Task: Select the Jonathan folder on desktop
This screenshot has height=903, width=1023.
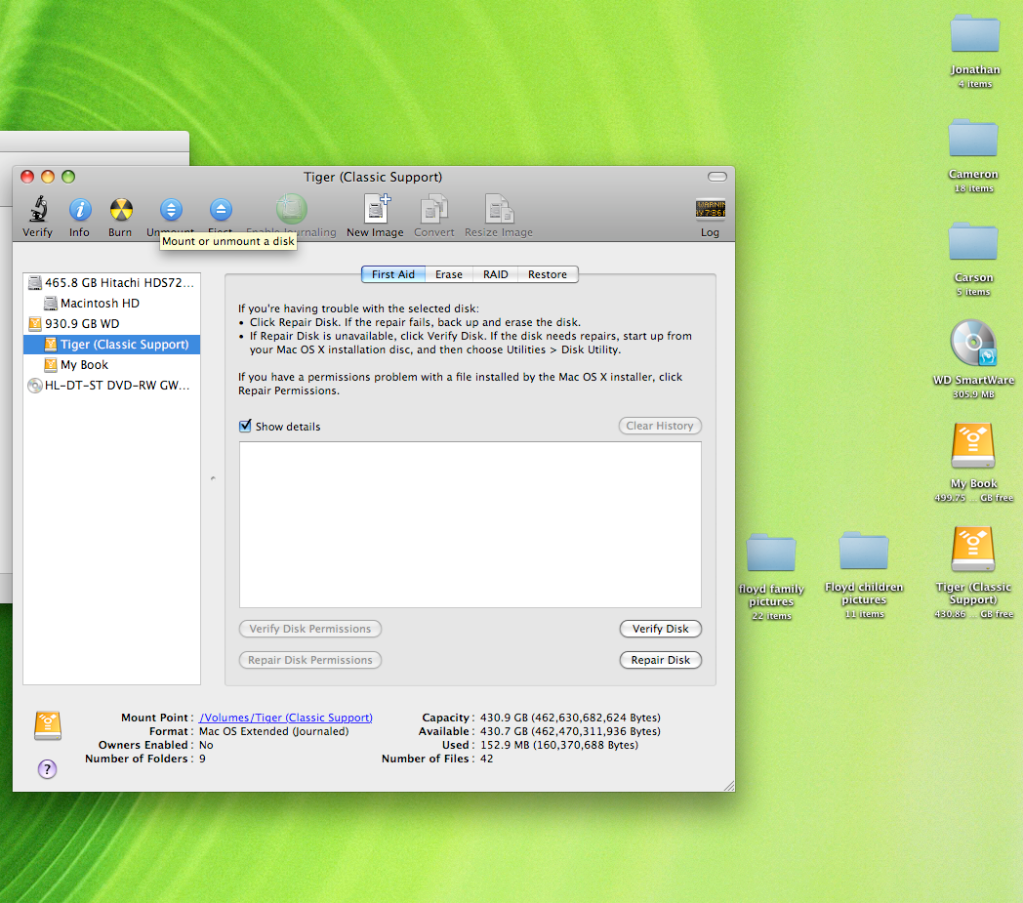Action: point(975,34)
